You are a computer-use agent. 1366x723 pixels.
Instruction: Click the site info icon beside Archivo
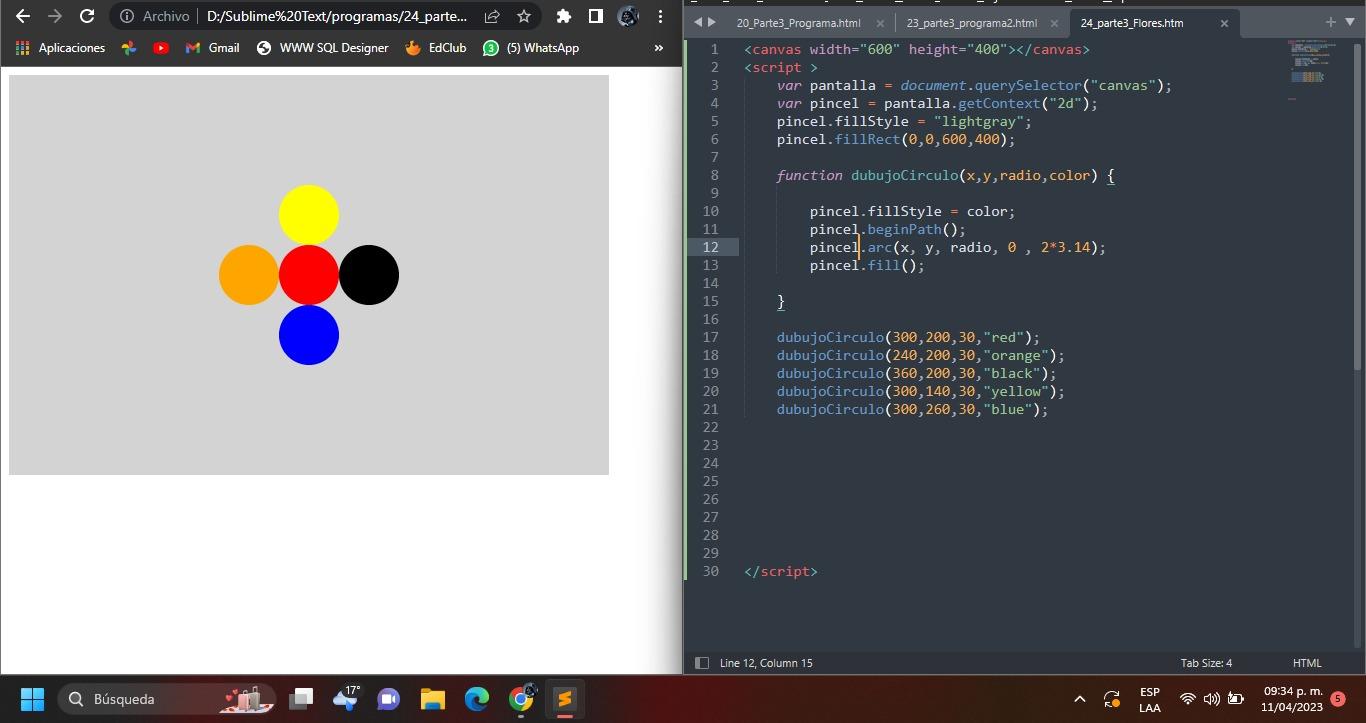point(127,16)
